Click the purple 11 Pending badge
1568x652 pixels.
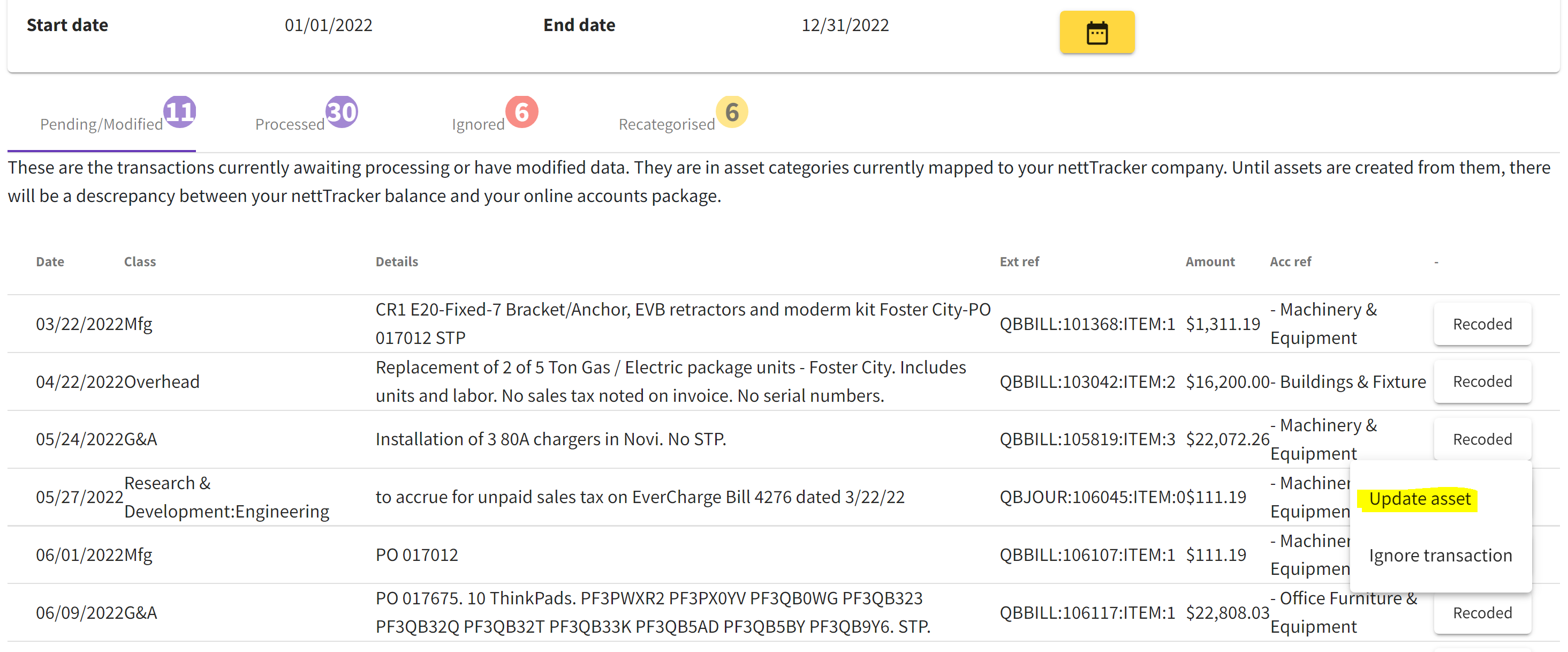point(179,112)
